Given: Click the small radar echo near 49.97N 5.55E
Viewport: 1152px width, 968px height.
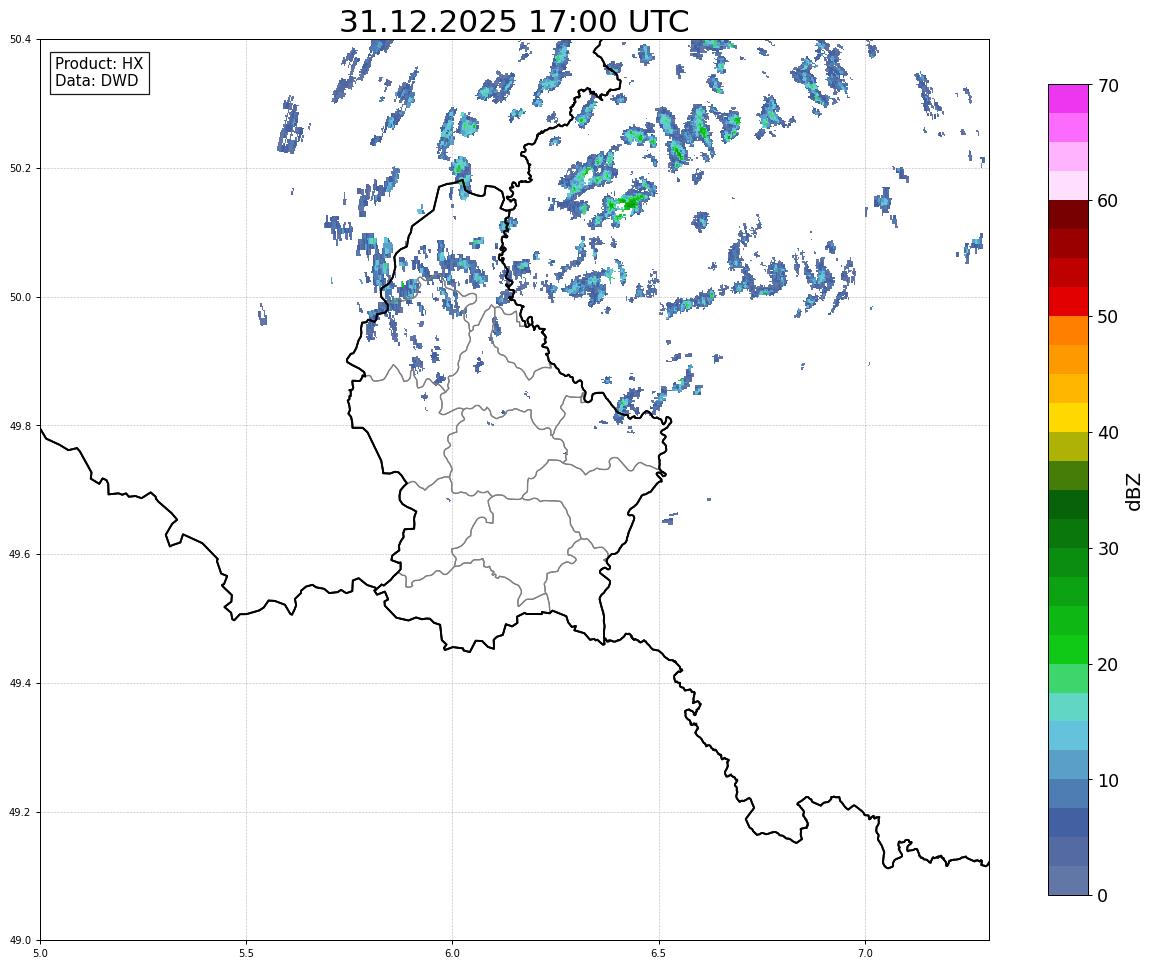Looking at the screenshot, I should [x=262, y=314].
